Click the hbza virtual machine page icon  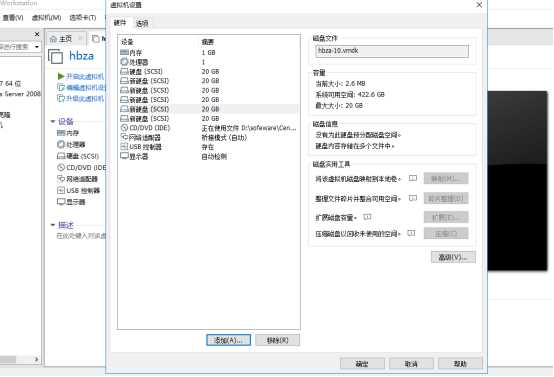tap(55, 57)
